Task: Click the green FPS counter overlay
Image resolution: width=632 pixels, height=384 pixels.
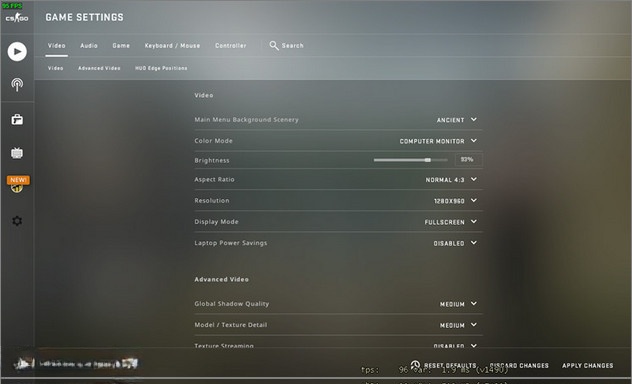Action: click(x=12, y=6)
